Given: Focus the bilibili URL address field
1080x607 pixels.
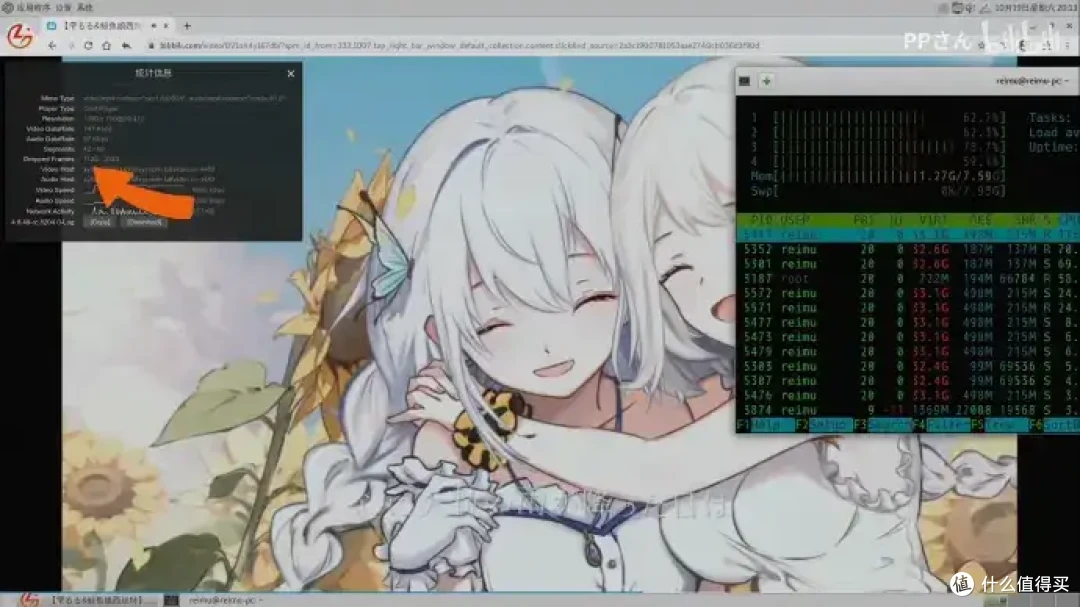Looking at the screenshot, I should tap(459, 45).
